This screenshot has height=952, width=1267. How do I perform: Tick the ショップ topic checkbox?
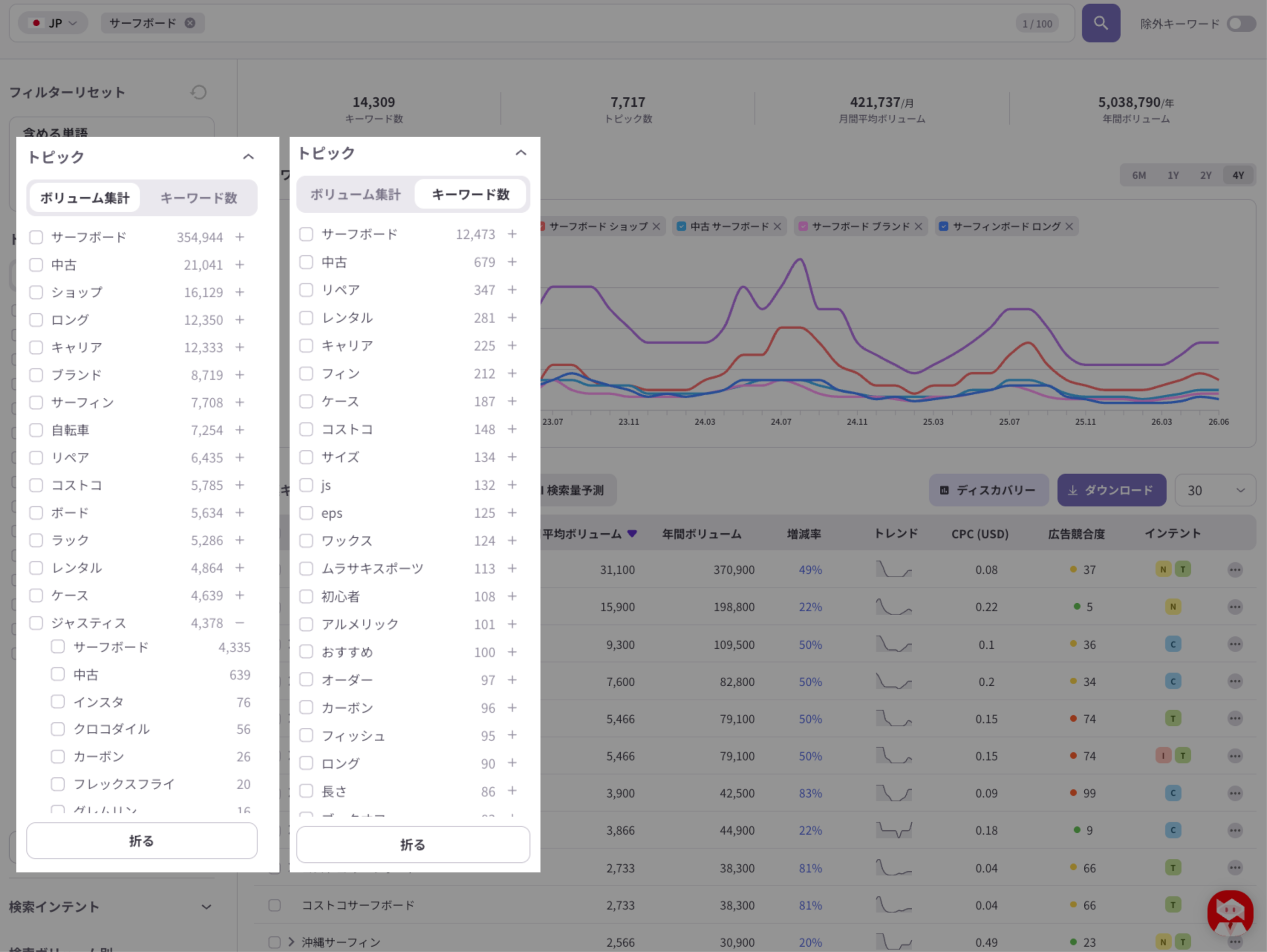point(36,292)
